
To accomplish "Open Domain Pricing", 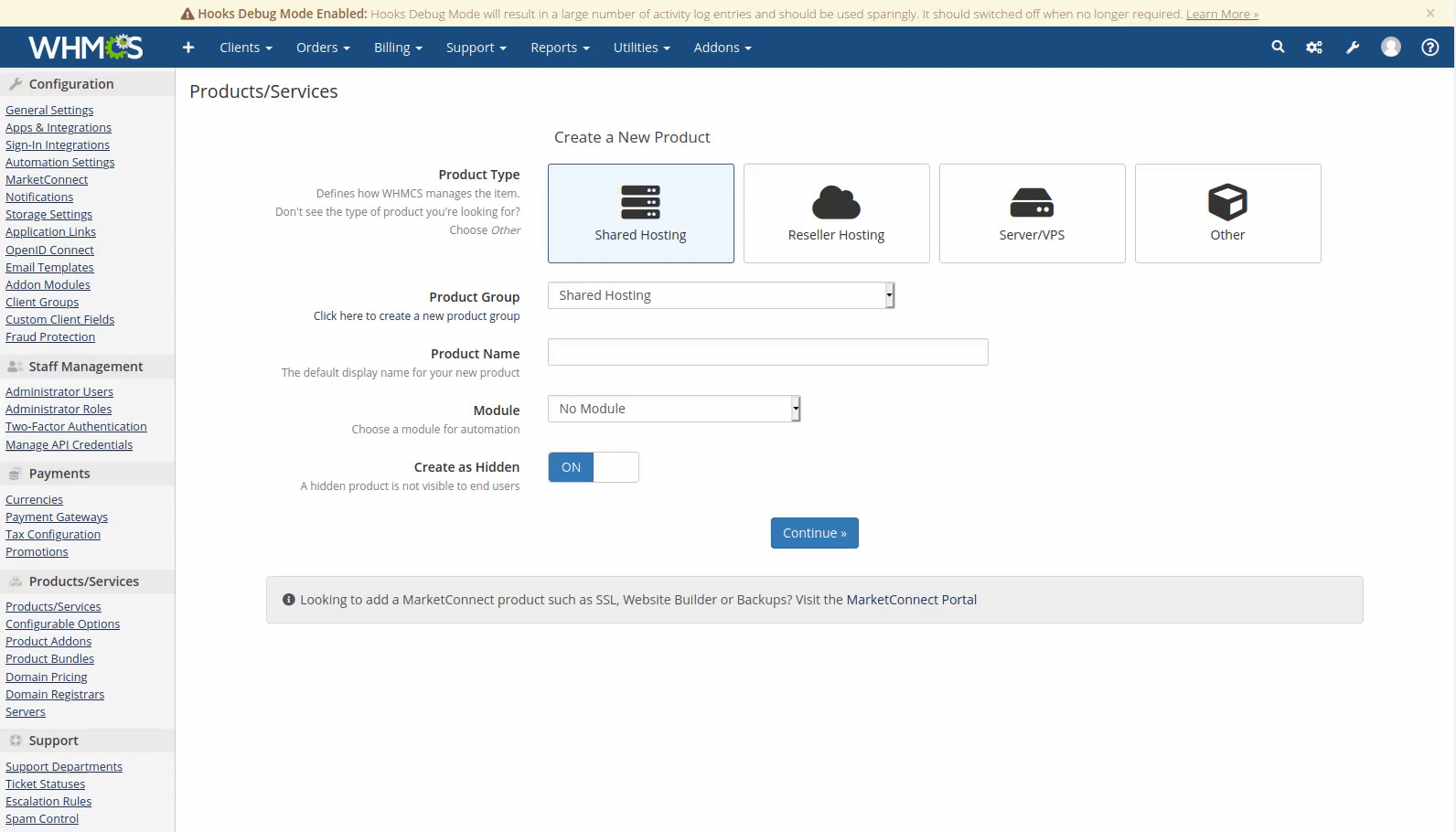I will click(47, 677).
